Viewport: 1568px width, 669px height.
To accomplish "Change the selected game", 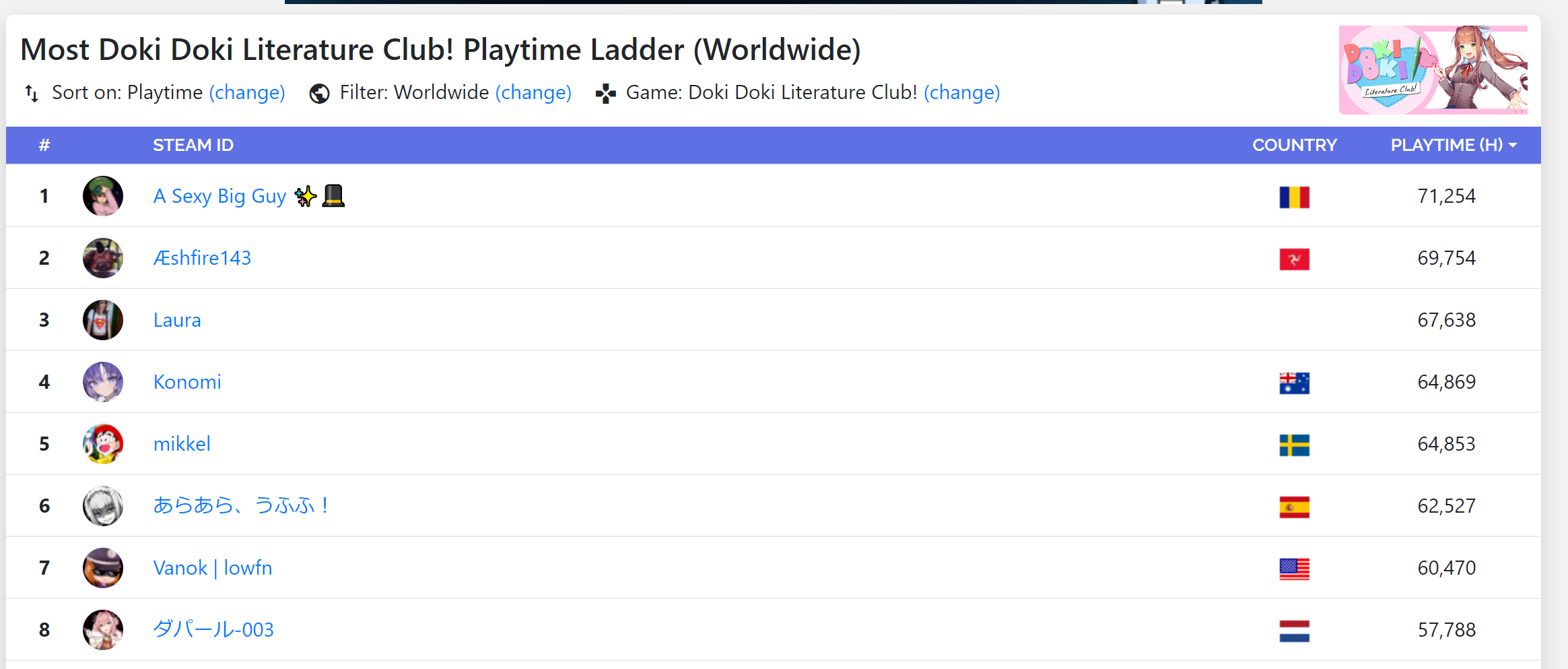I will pyautogui.click(x=961, y=92).
